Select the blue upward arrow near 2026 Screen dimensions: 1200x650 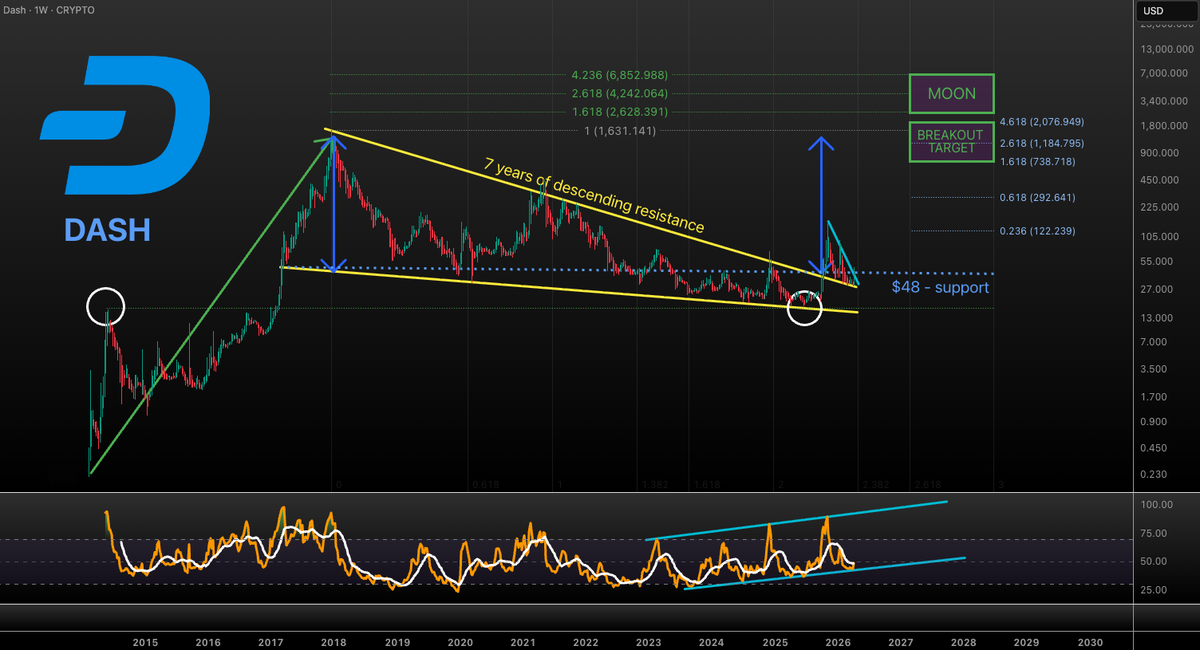(x=822, y=200)
